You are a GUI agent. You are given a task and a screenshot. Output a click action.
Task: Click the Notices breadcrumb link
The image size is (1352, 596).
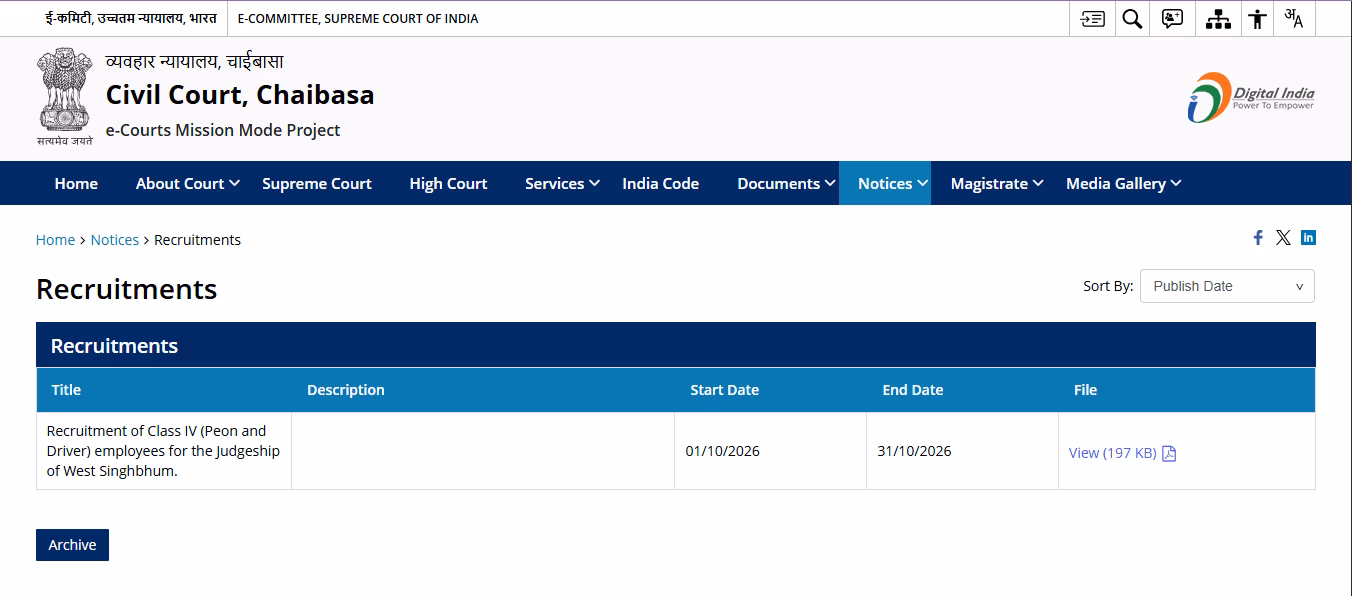[115, 240]
